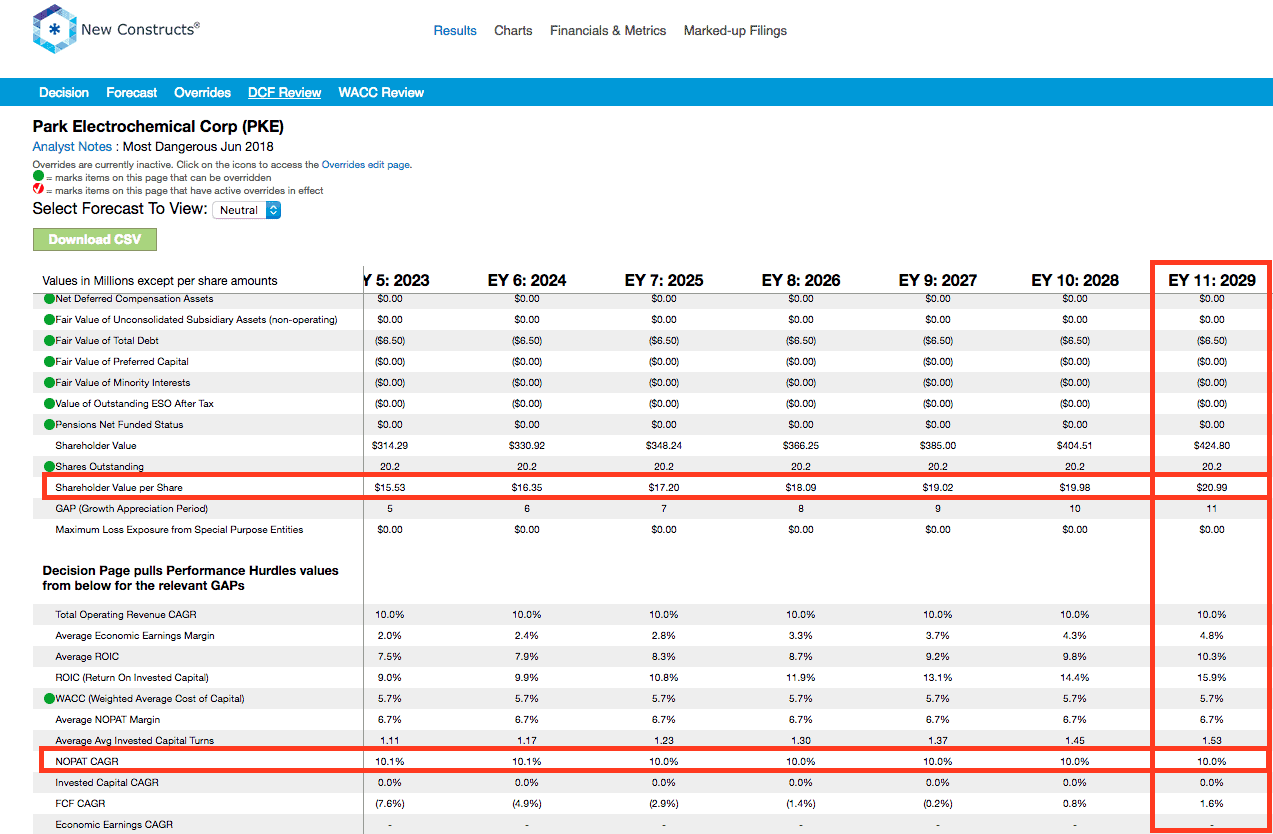Select the Total Operating Revenue CAGR label
The image size is (1273, 834).
click(125, 614)
